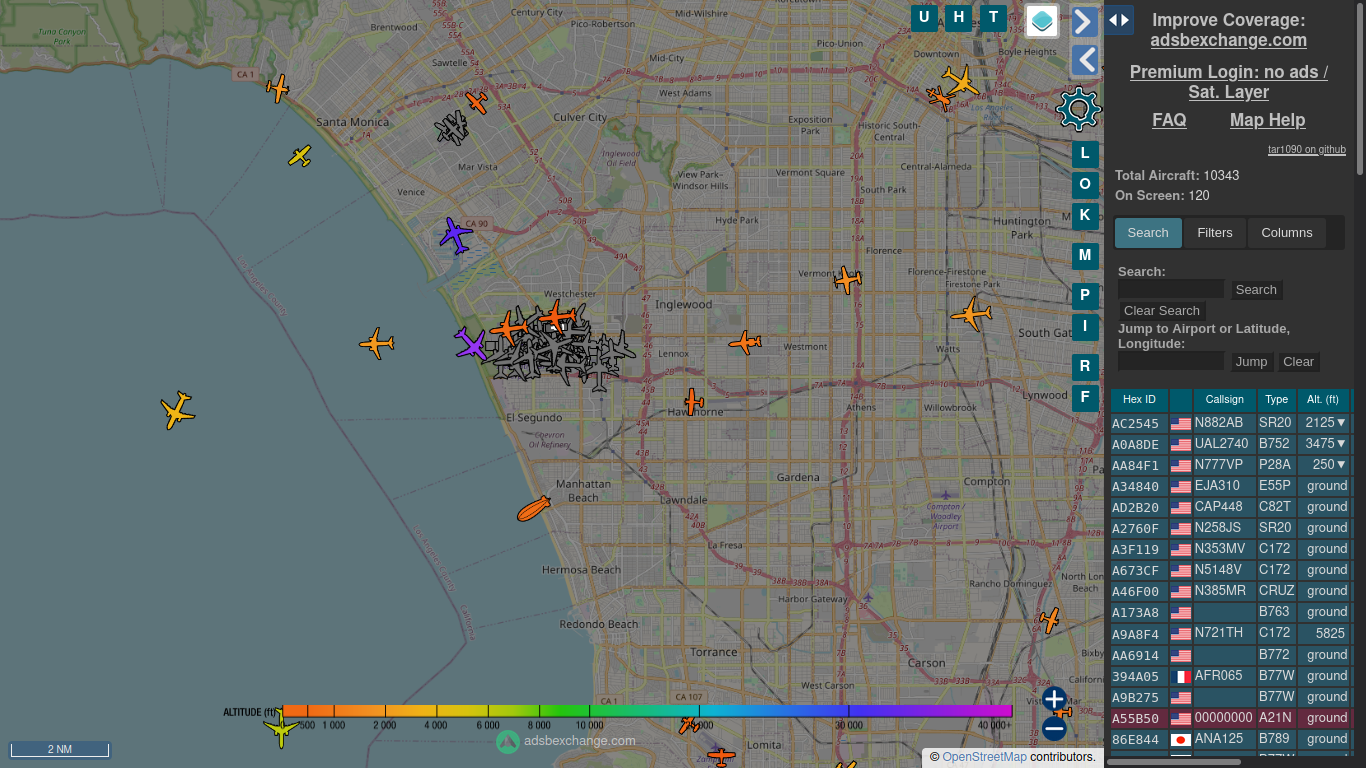Viewport: 1366px width, 768px height.
Task: Select orange aircraft near Vermont Avenue
Action: 847,280
